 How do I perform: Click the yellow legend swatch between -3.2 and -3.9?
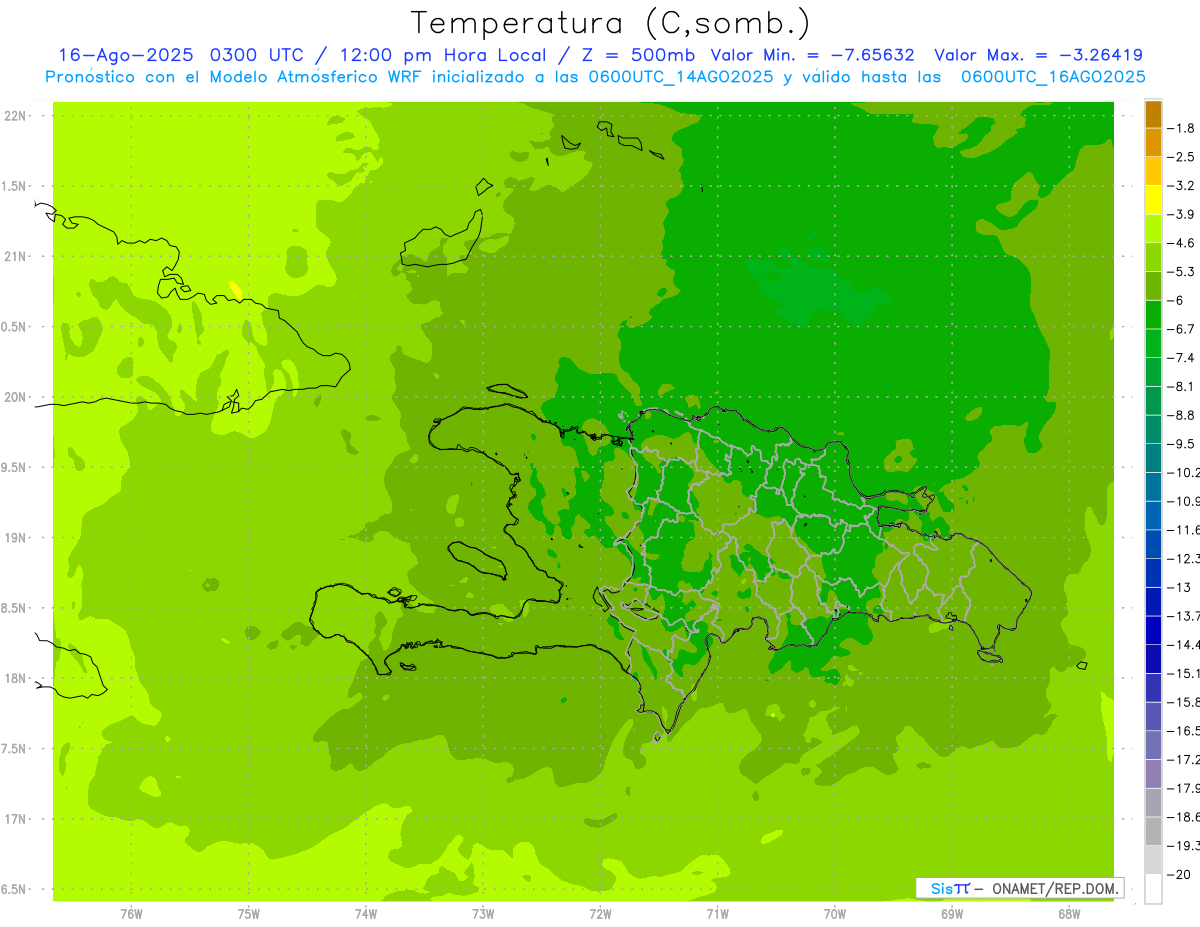(x=1153, y=200)
